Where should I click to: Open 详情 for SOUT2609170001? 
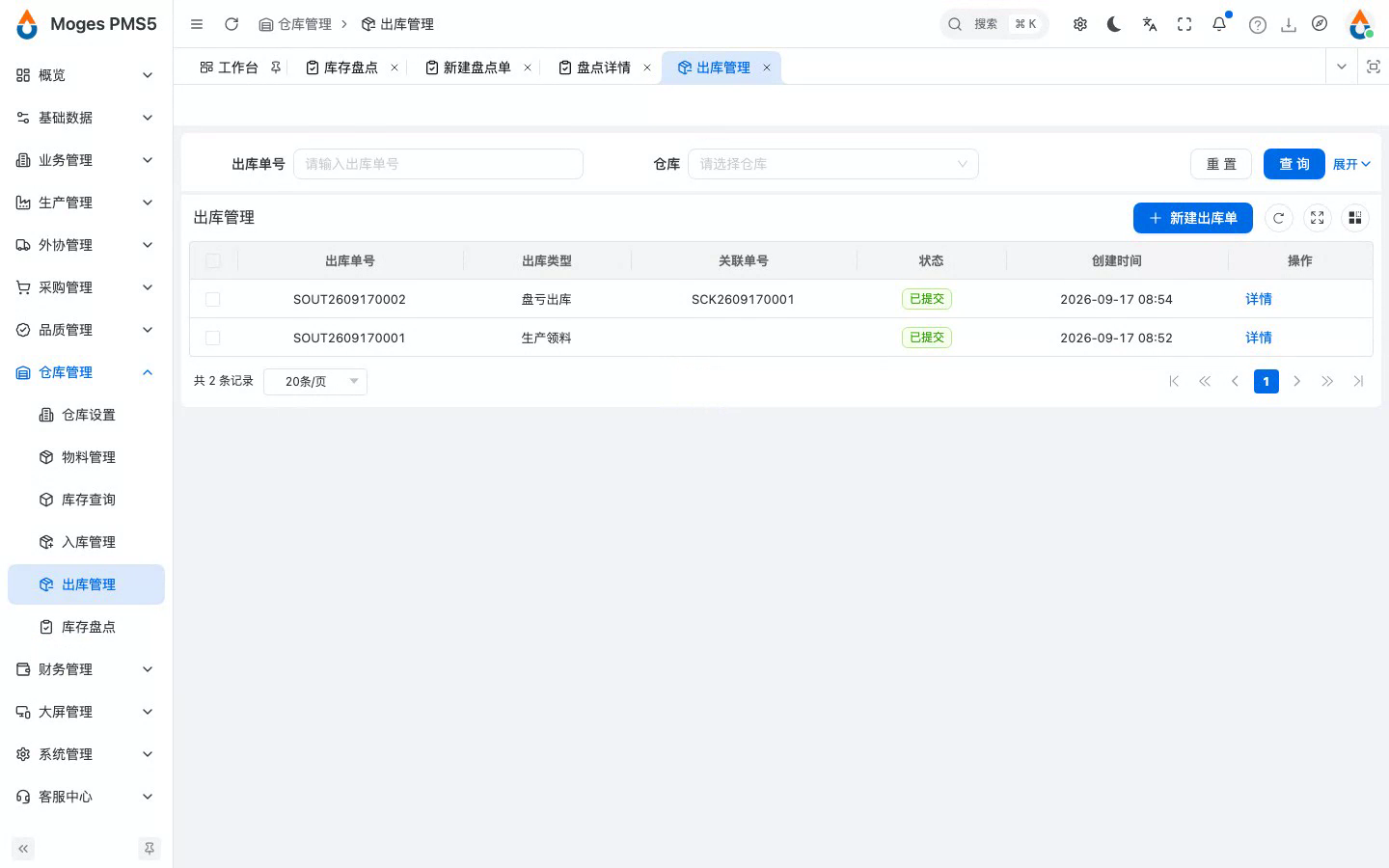tap(1258, 338)
